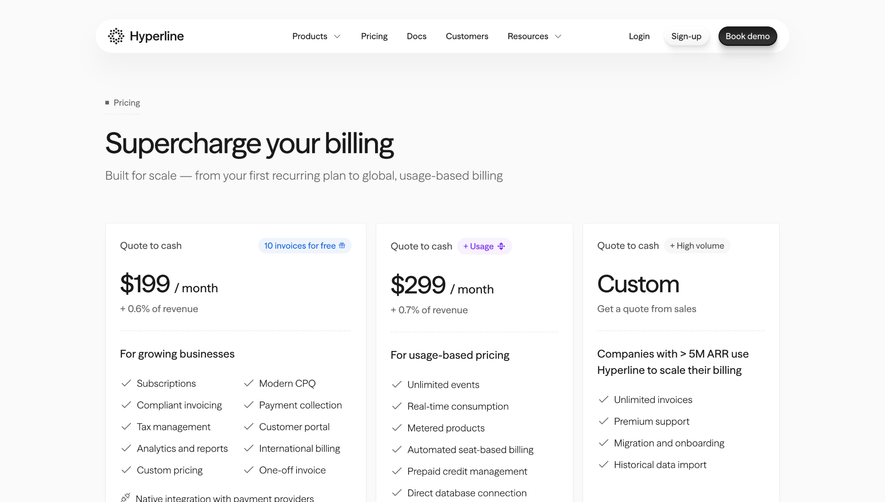Click the chevron beside Resources
The image size is (885, 502).
(x=558, y=36)
